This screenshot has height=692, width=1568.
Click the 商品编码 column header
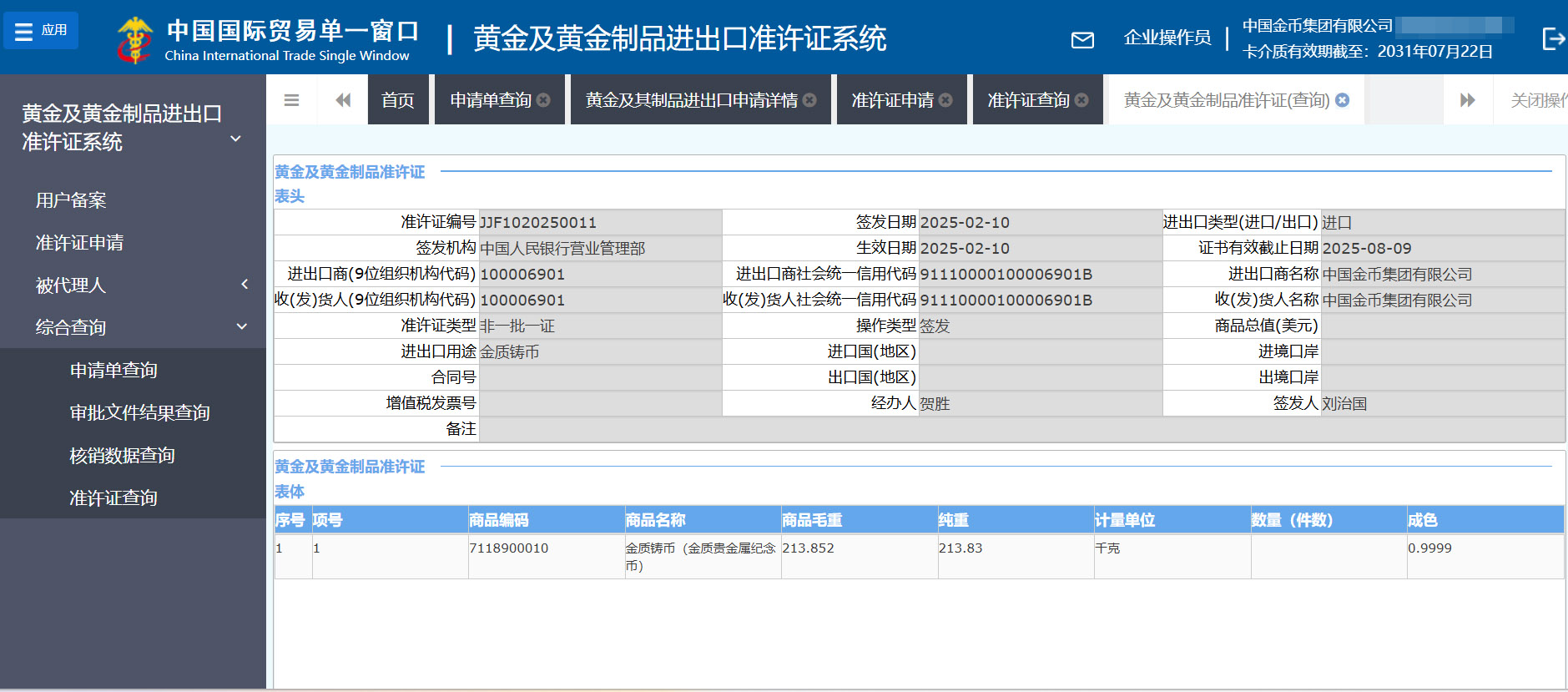click(x=546, y=520)
